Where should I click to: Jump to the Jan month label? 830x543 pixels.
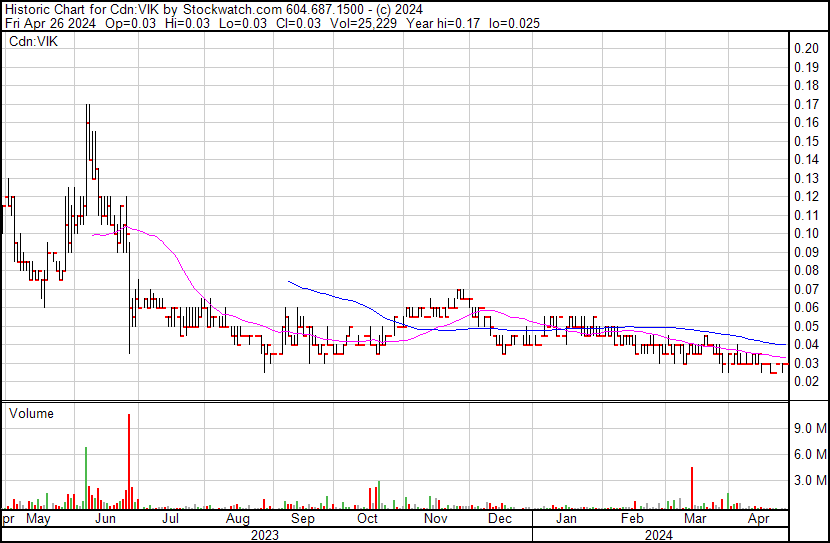(x=566, y=519)
